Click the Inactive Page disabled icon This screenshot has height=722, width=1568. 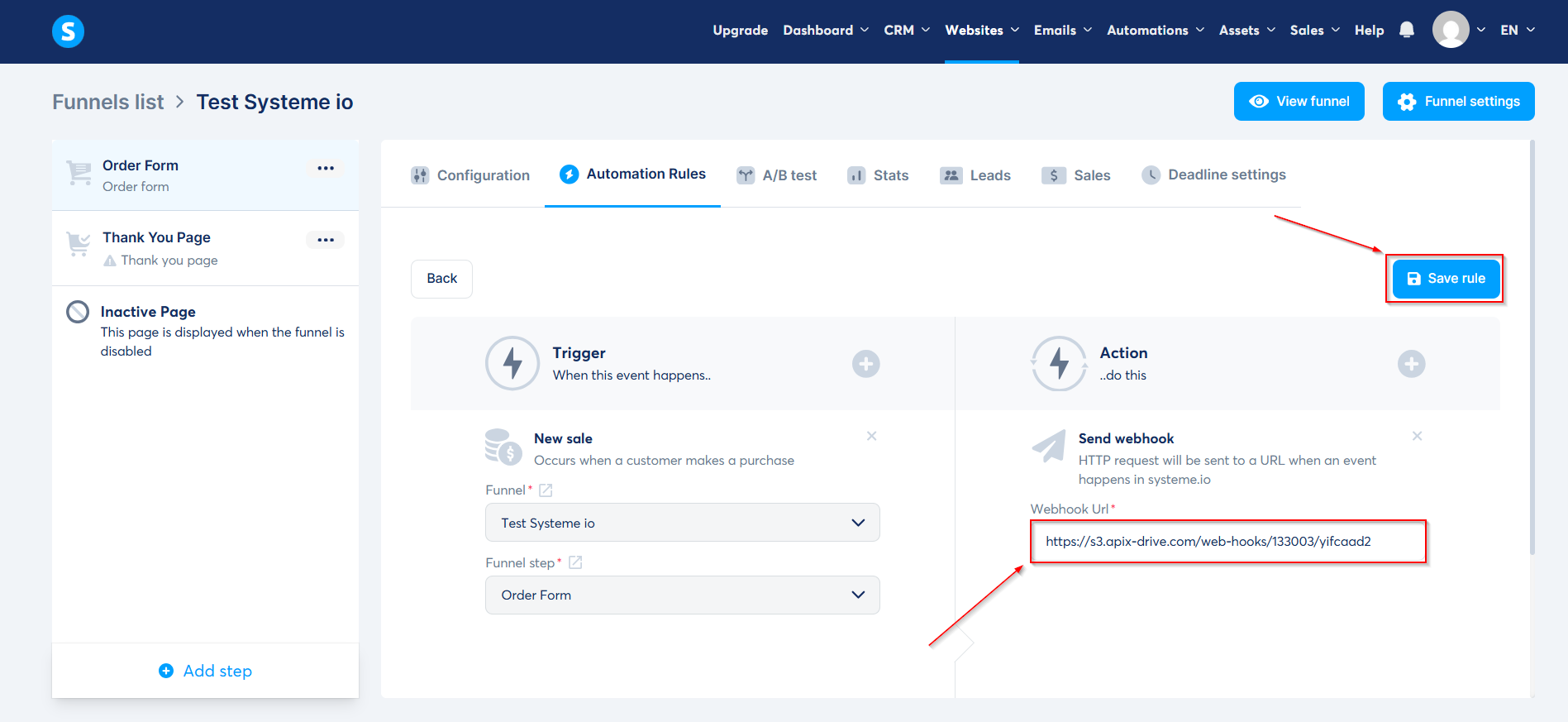click(x=78, y=312)
